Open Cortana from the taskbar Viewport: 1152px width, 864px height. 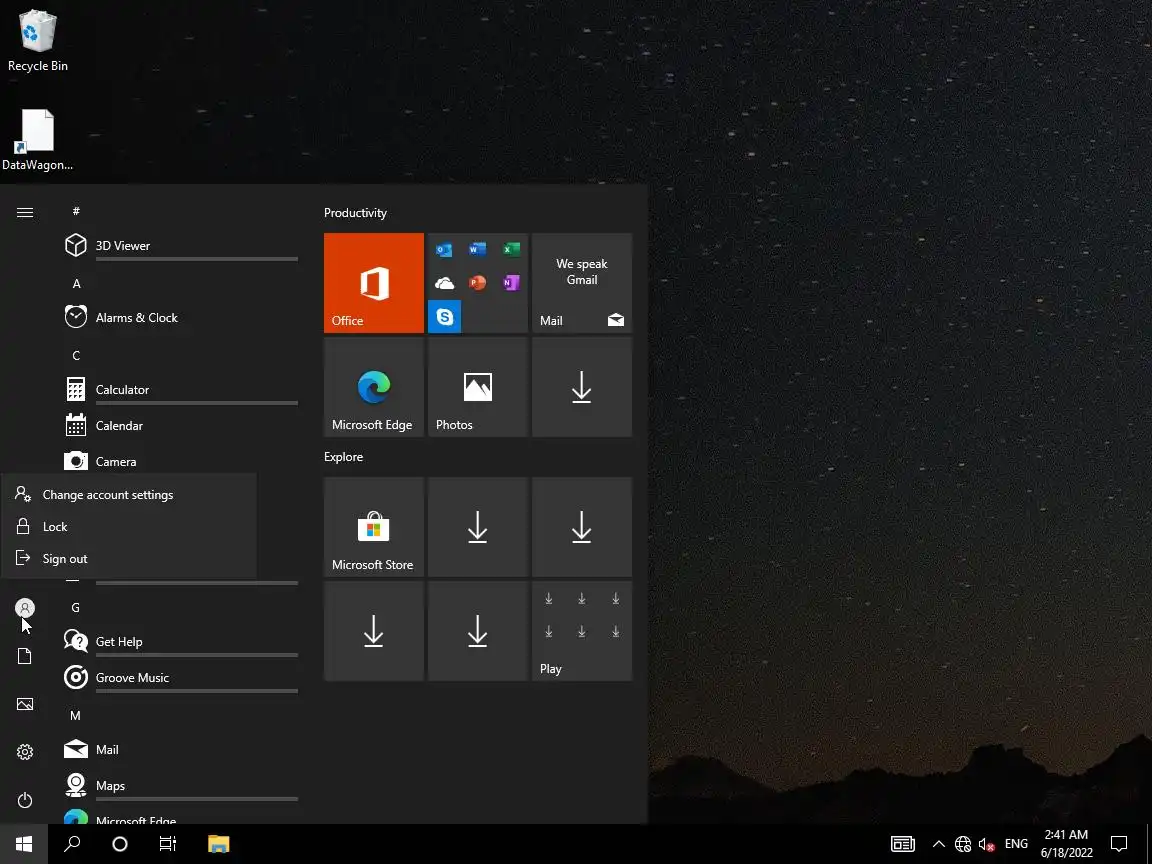pyautogui.click(x=120, y=844)
